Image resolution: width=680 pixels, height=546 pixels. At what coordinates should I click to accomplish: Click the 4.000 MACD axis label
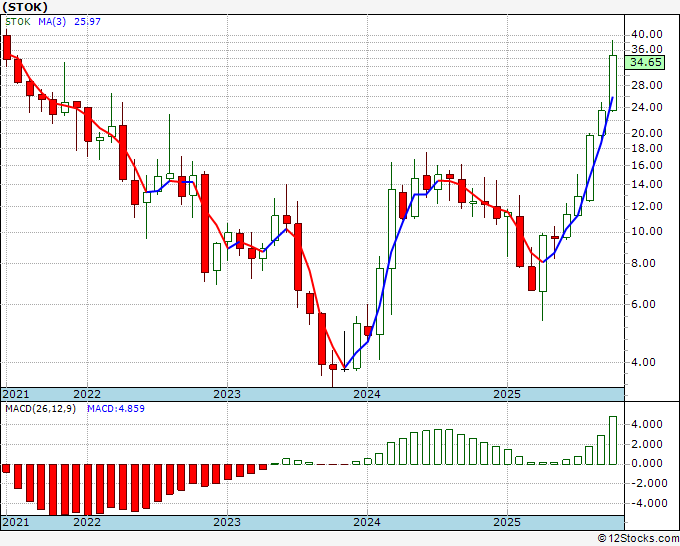tap(647, 424)
